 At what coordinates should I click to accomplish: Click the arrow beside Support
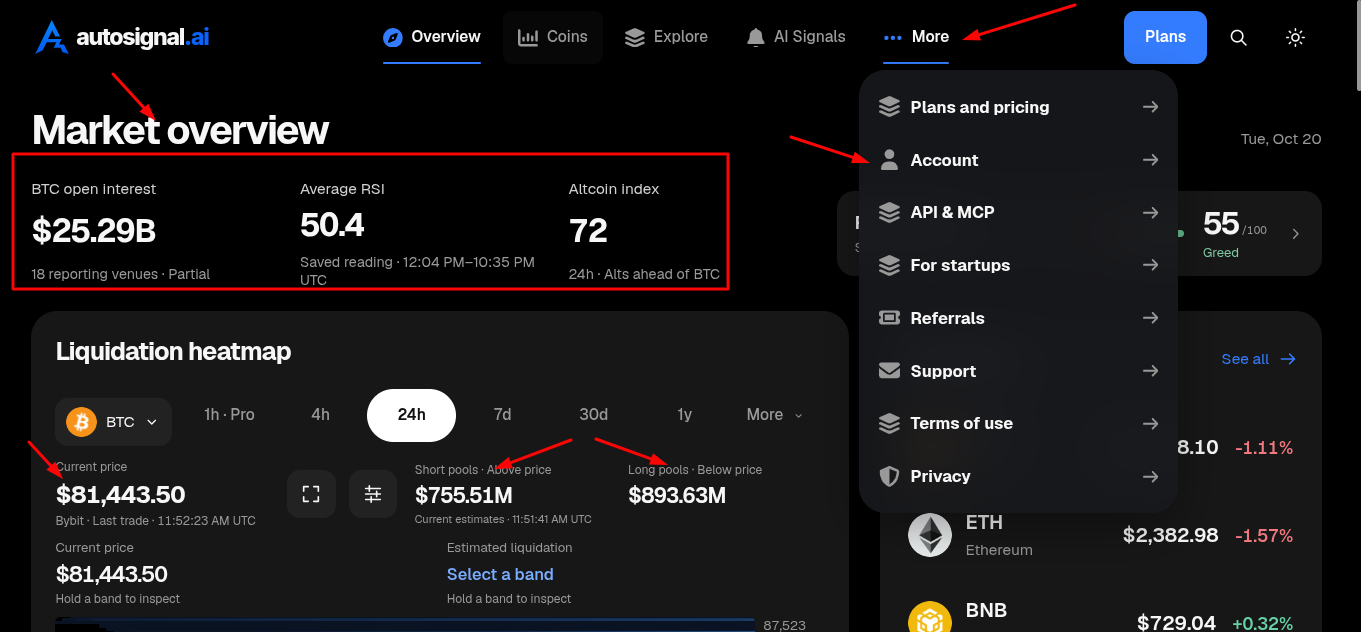coord(1151,371)
